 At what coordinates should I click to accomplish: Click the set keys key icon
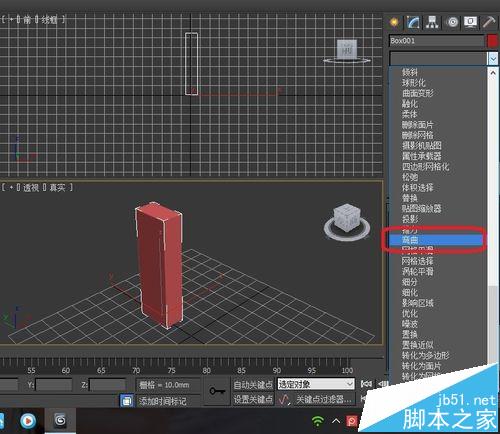(217, 391)
